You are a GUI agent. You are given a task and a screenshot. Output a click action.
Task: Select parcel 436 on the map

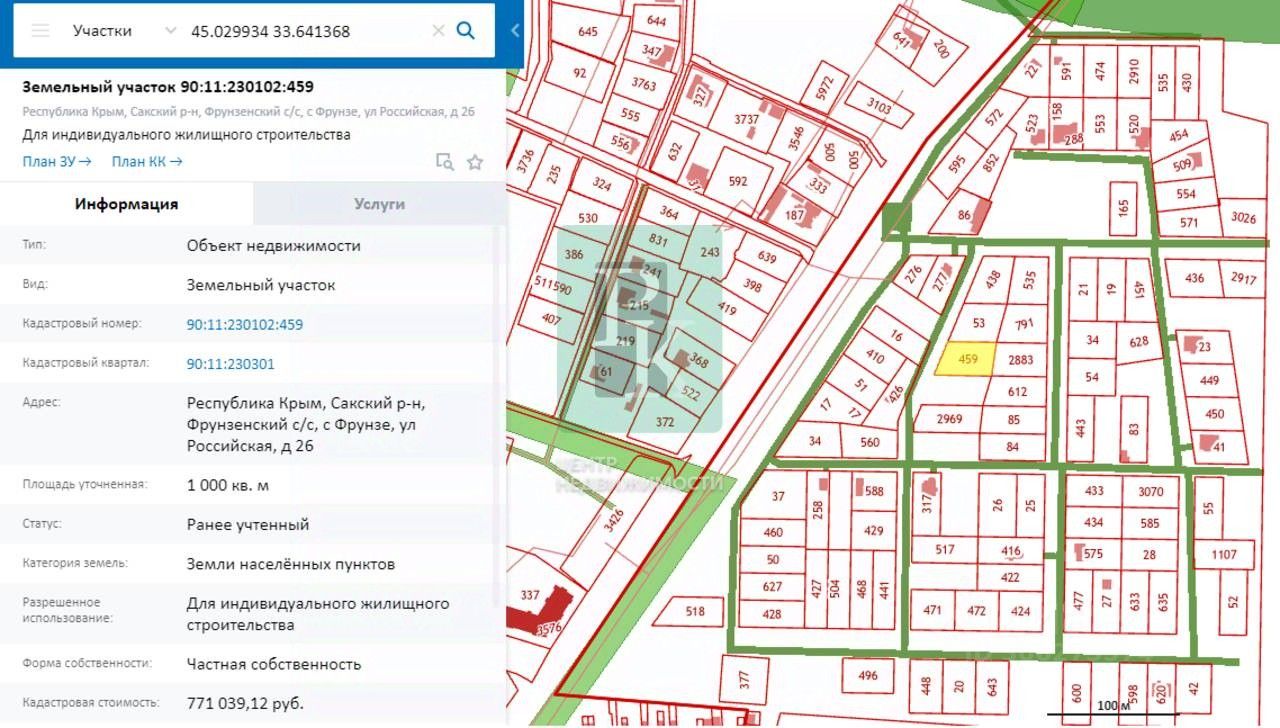pyautogui.click(x=1195, y=278)
